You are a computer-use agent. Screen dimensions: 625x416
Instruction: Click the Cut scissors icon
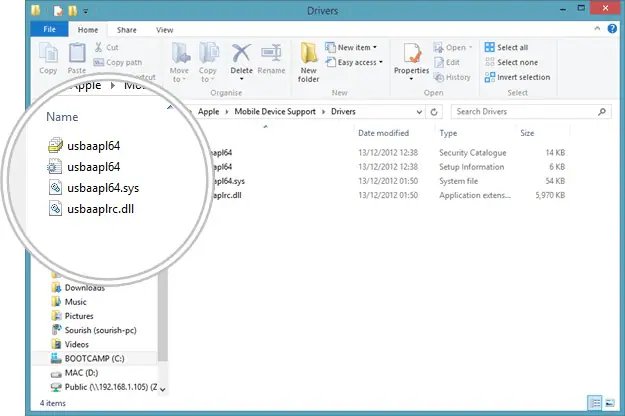coord(98,47)
